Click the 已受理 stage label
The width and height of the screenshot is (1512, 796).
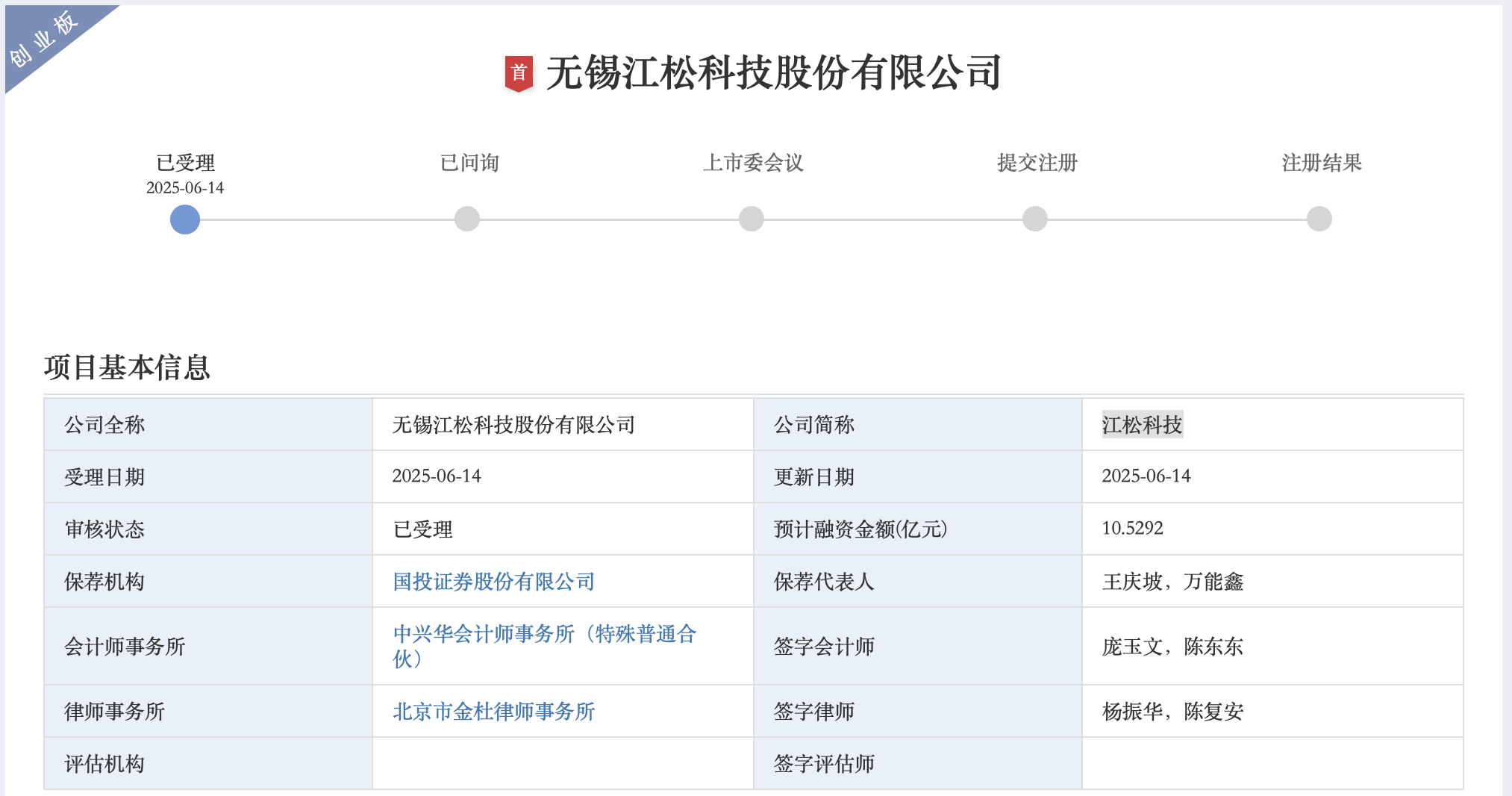pyautogui.click(x=185, y=163)
